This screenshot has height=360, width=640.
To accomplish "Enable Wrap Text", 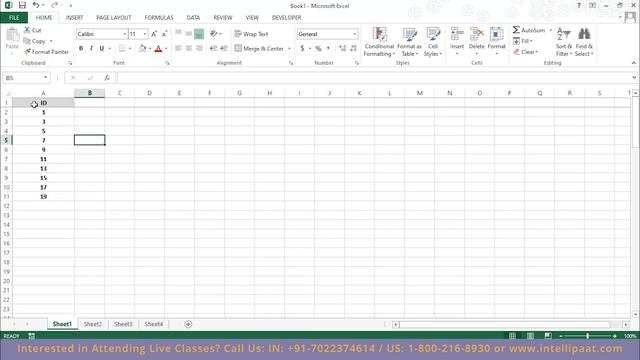I will tap(251, 34).
